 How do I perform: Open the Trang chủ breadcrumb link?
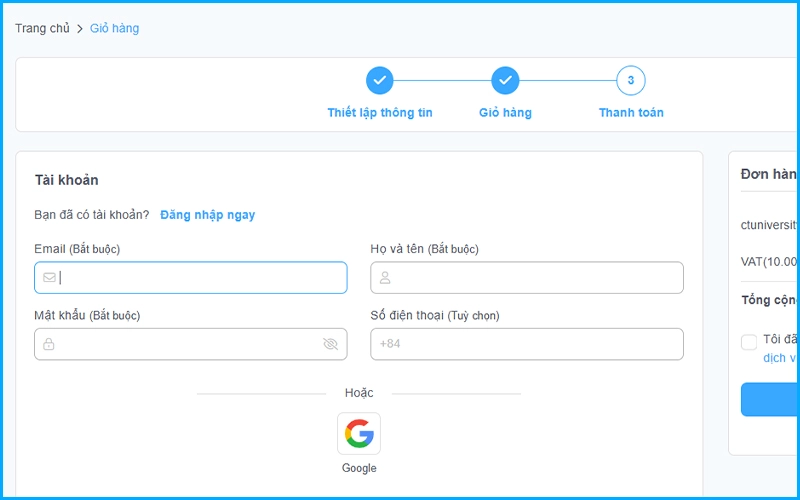click(x=42, y=28)
